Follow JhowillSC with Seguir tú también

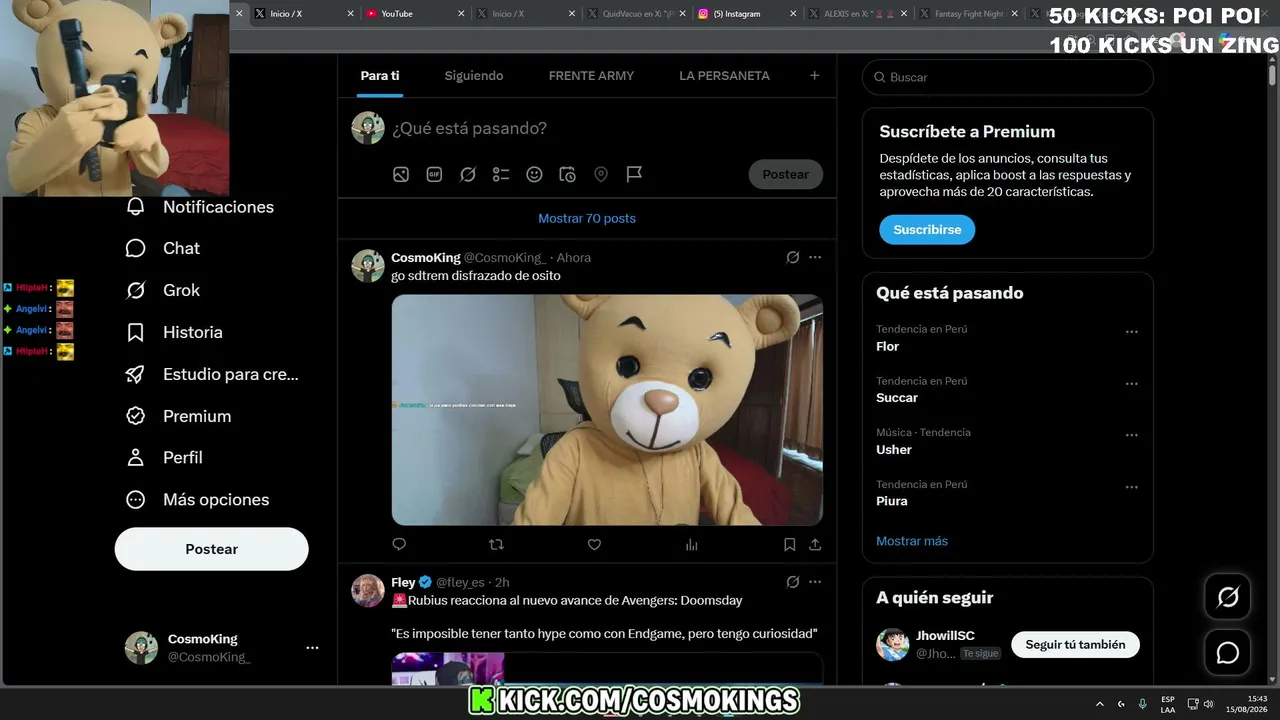pyautogui.click(x=1075, y=645)
